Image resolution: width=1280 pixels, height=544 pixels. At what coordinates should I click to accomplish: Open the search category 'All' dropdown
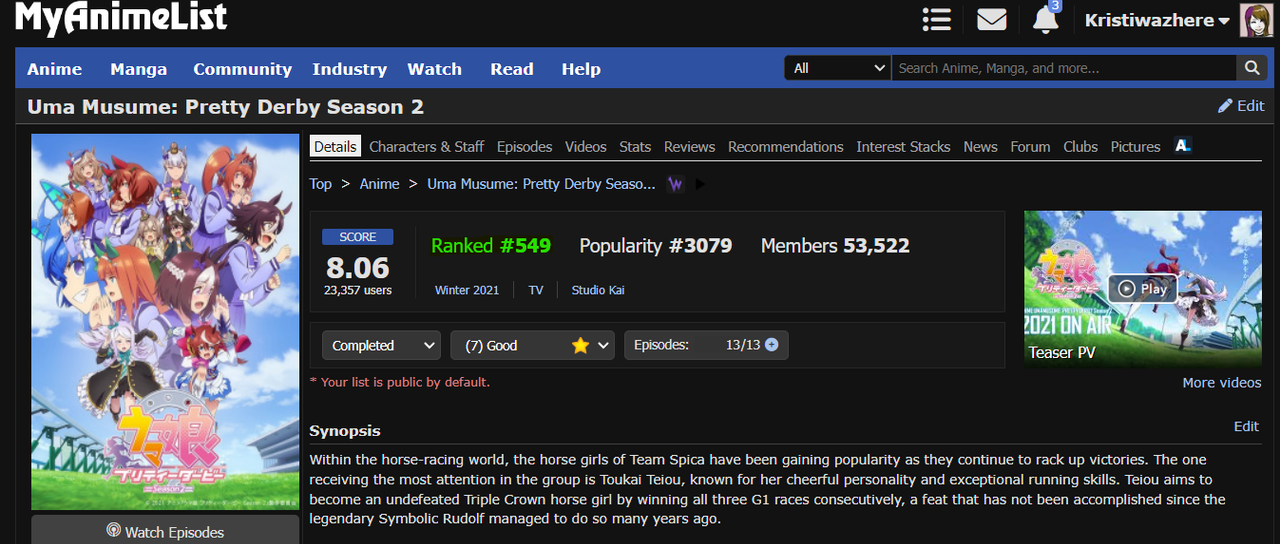837,68
